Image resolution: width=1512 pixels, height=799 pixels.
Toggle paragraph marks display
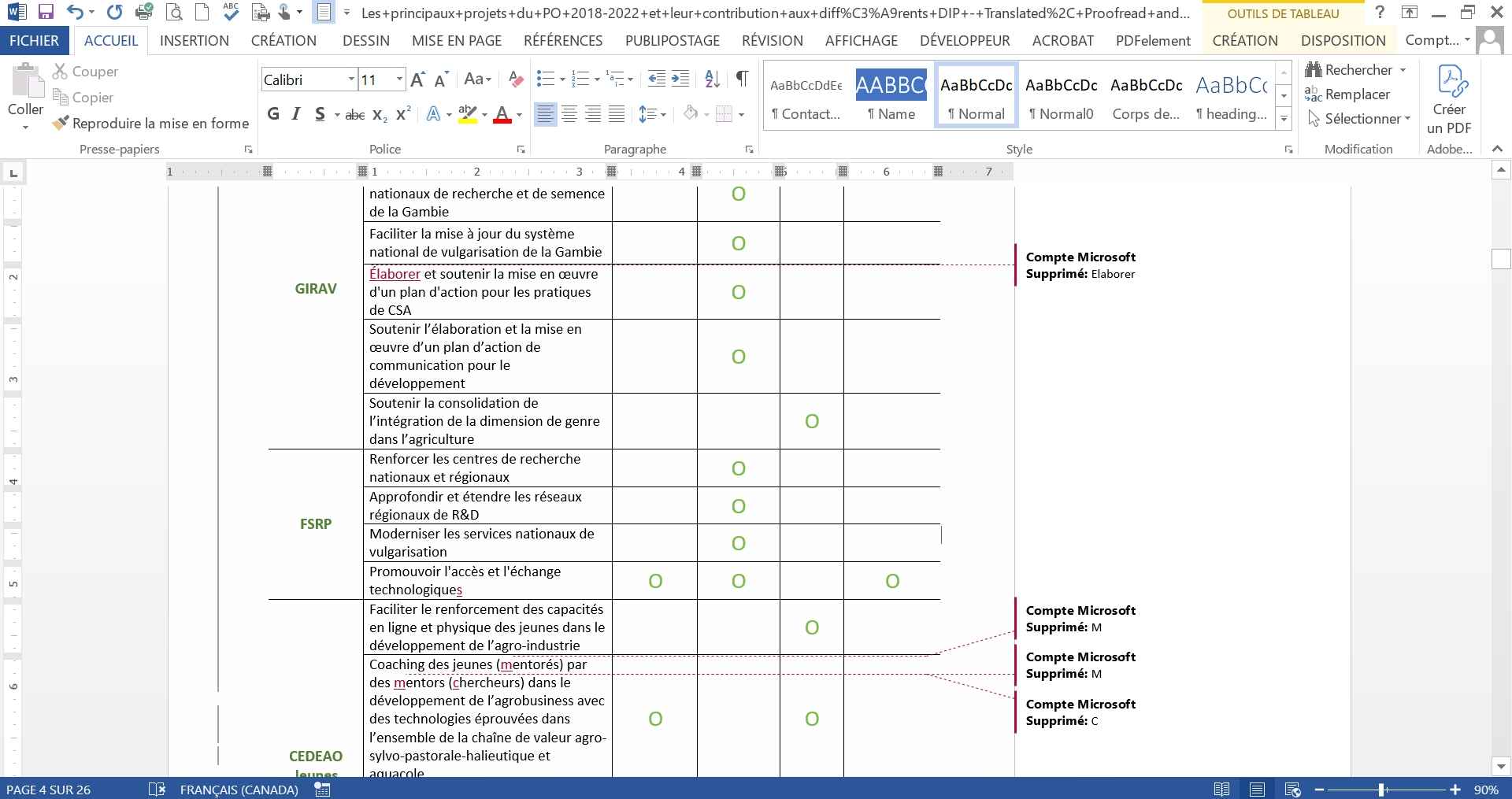point(742,79)
